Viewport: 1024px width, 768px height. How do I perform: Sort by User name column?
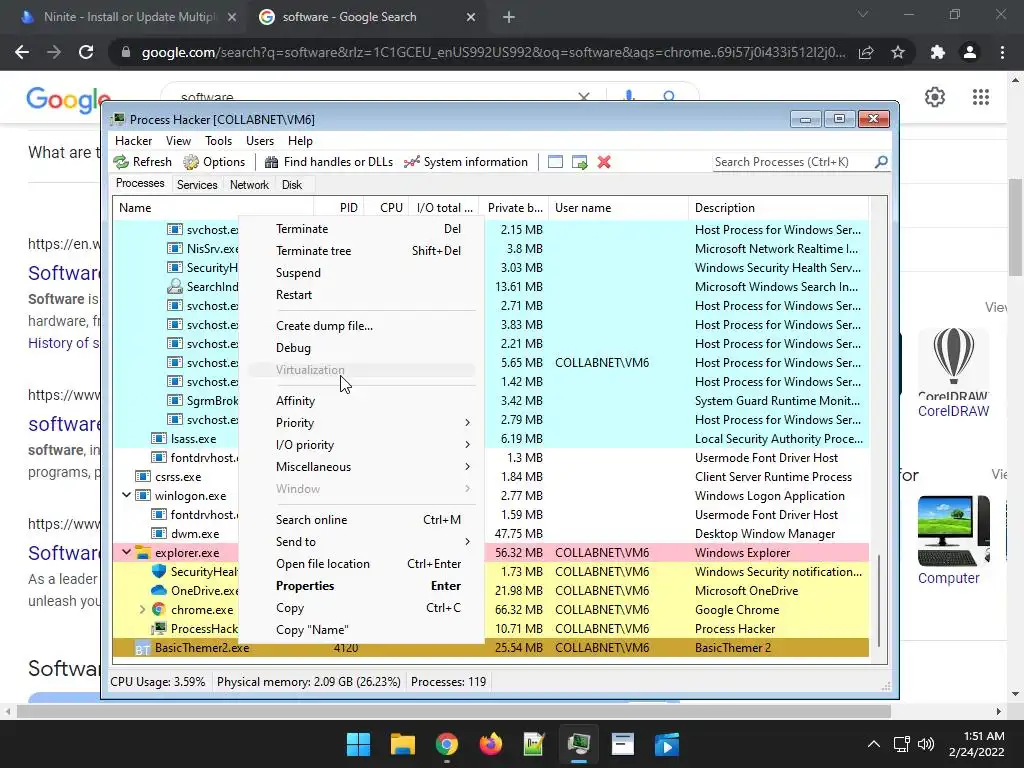[618, 208]
